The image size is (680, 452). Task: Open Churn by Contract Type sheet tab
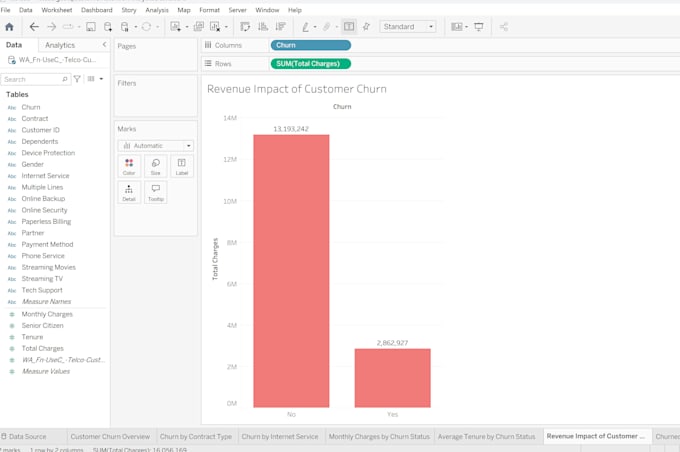tap(196, 436)
